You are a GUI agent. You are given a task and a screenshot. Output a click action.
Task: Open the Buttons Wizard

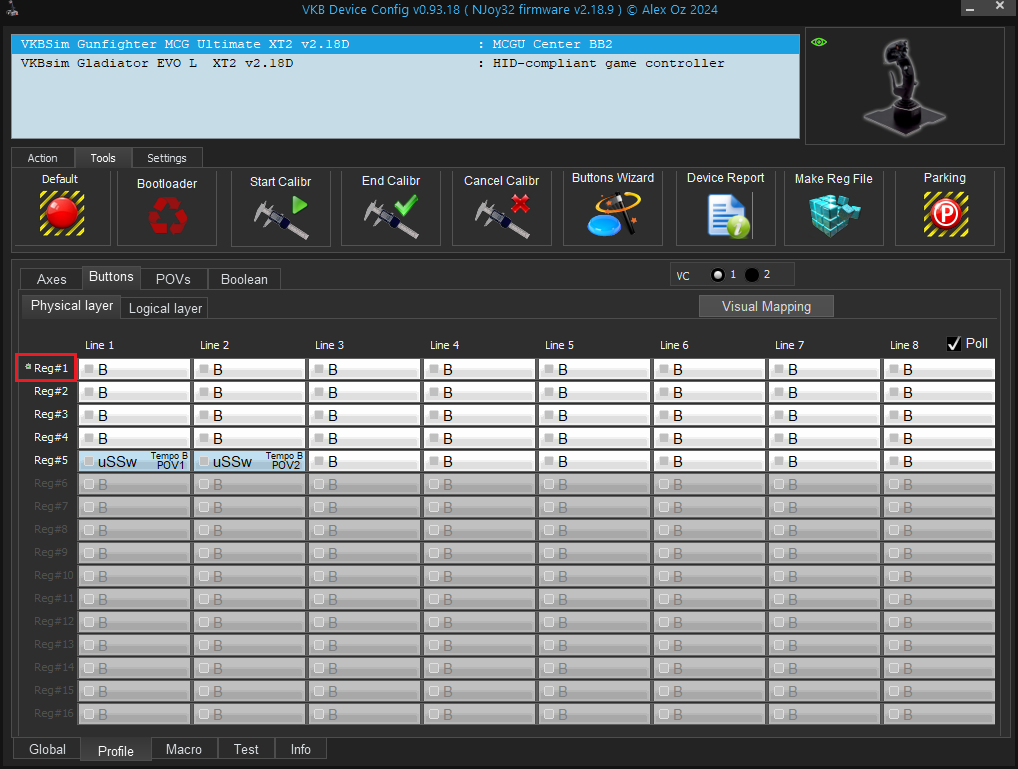pyautogui.click(x=612, y=214)
